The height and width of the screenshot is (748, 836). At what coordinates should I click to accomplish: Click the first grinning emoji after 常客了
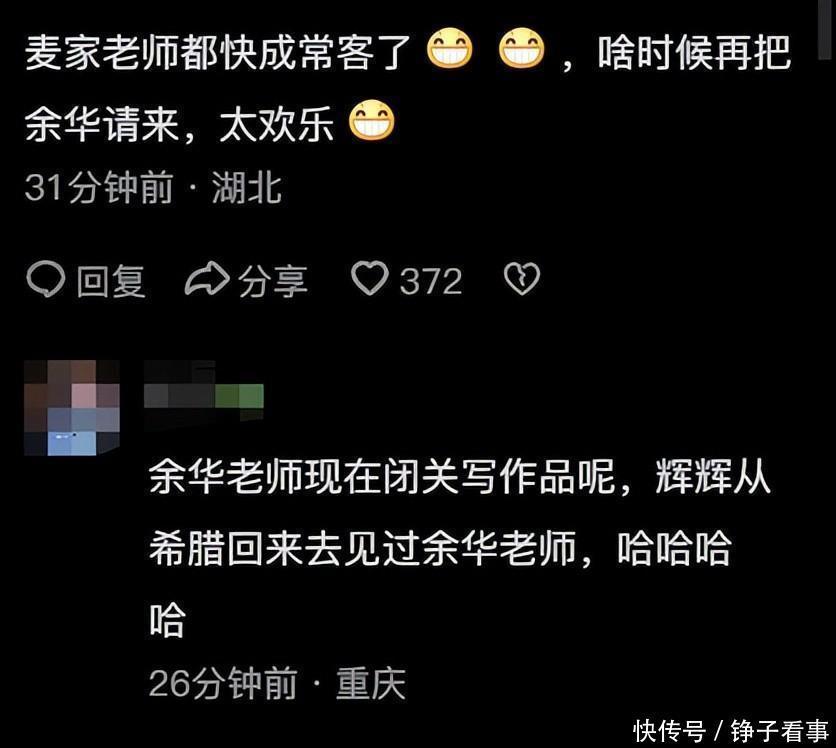(x=449, y=49)
